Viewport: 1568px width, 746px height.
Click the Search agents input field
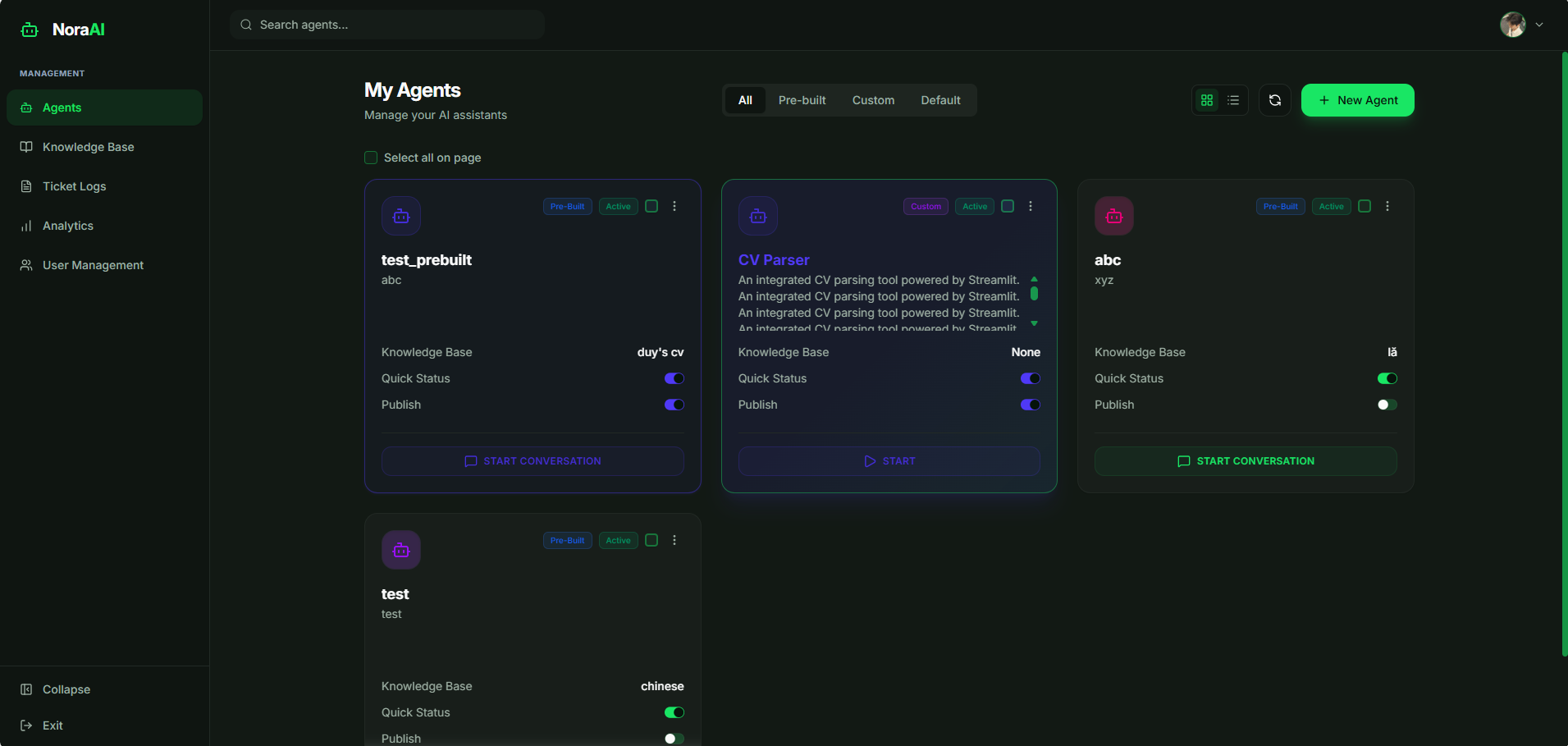[386, 25]
